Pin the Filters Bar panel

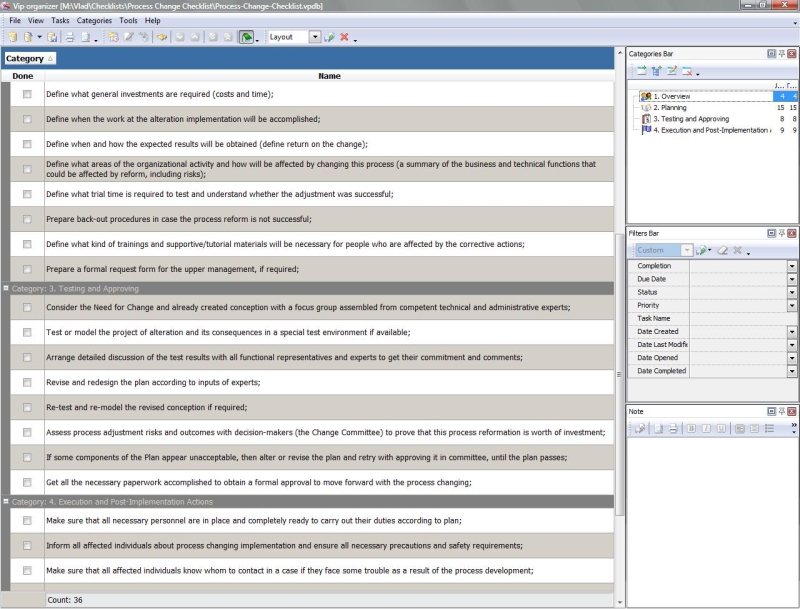tap(781, 233)
